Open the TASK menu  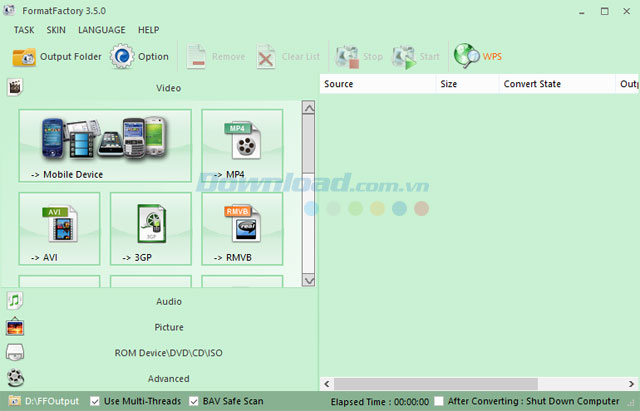pos(24,30)
